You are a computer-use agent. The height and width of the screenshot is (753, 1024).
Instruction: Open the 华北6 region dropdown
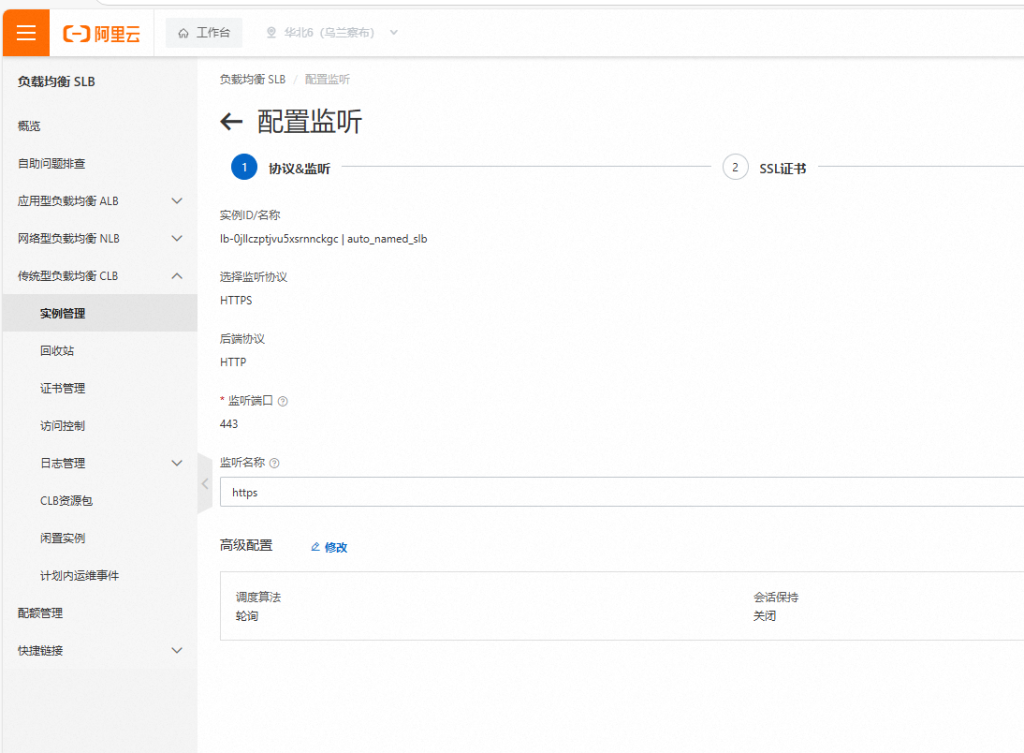[331, 33]
